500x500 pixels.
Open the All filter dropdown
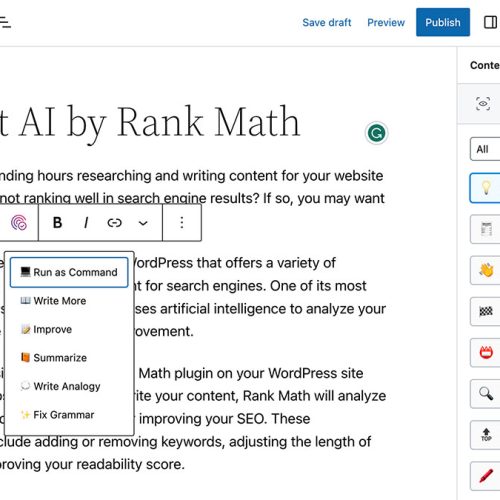(485, 149)
